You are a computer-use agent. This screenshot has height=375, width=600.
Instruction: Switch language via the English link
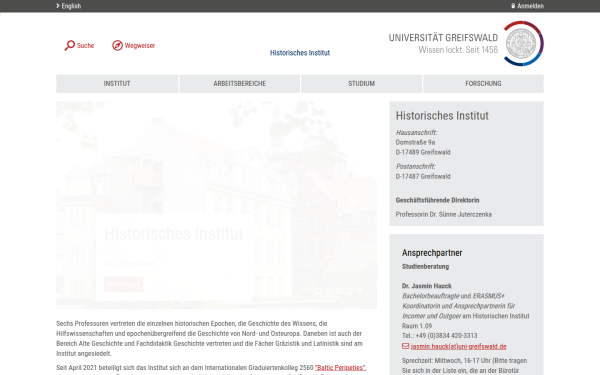pyautogui.click(x=71, y=6)
